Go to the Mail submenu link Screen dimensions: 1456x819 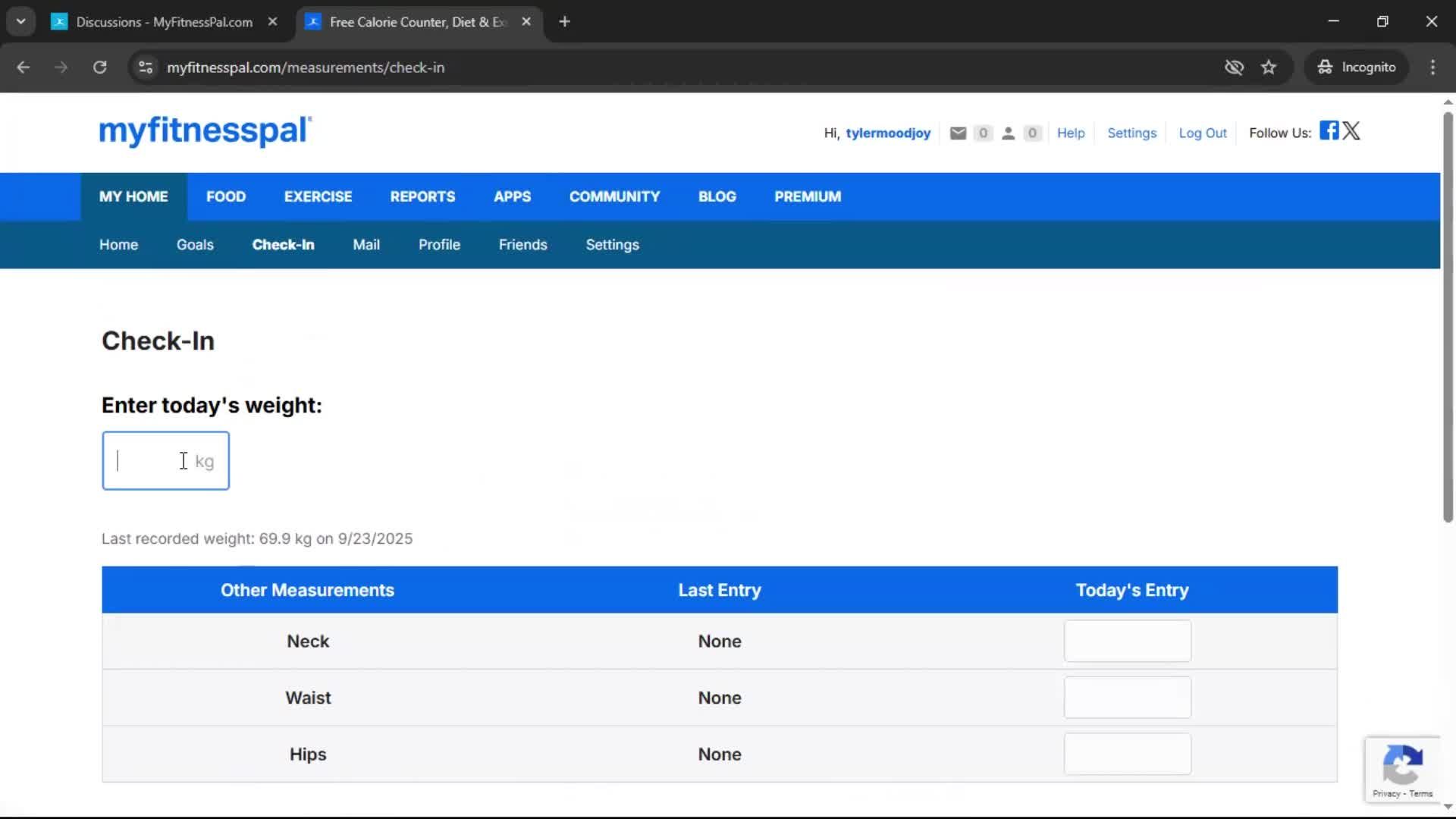[366, 244]
